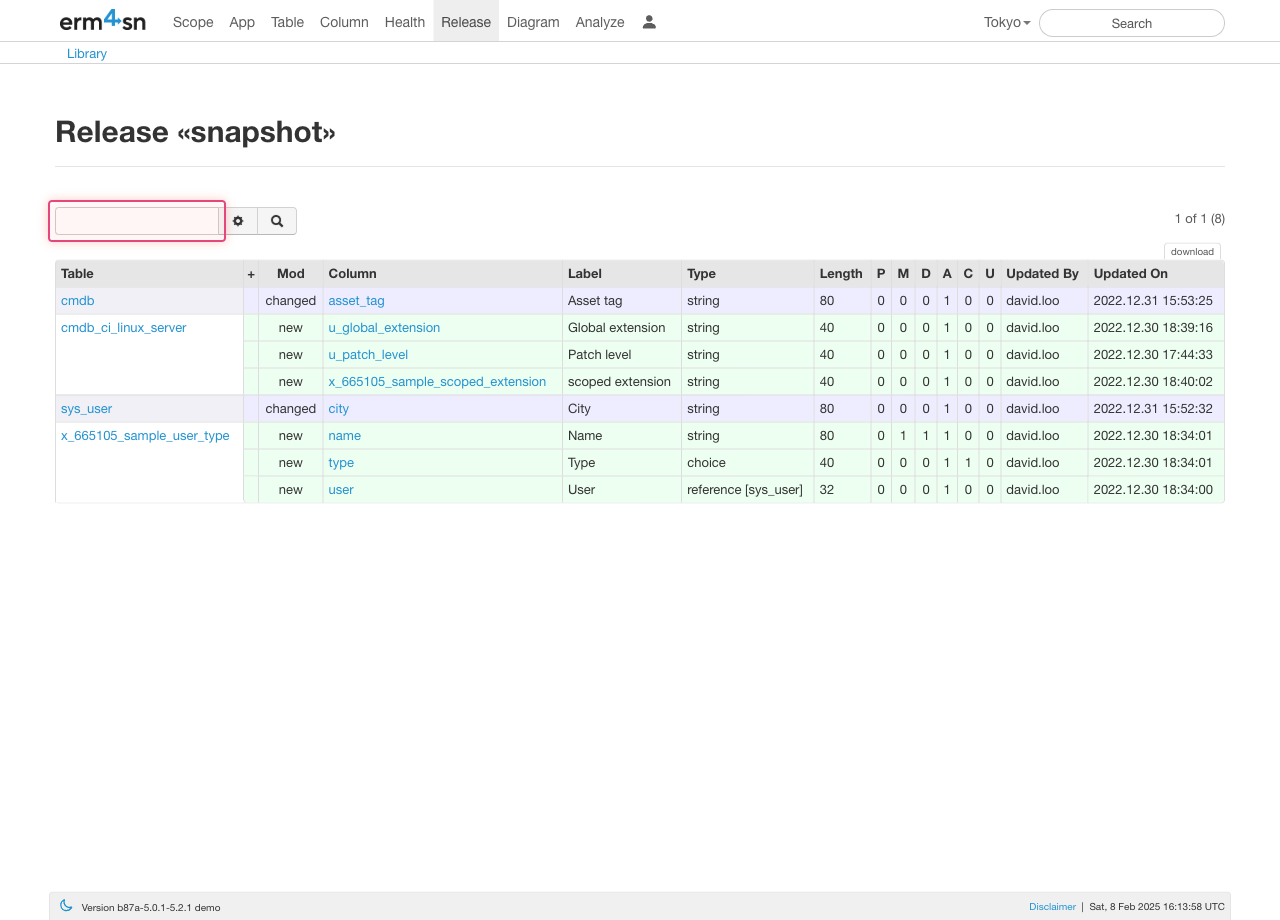
Task: Click the magnifier search button
Action: point(277,221)
